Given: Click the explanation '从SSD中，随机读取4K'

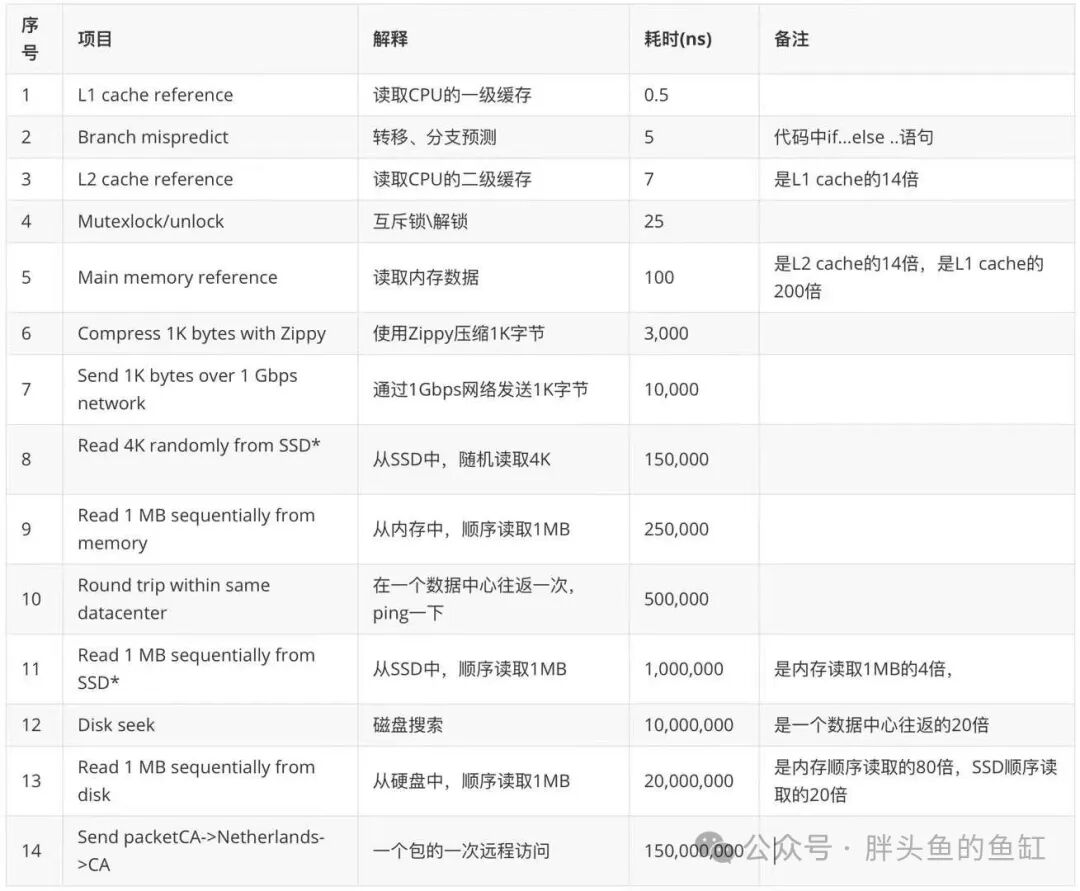Looking at the screenshot, I should click(461, 459).
